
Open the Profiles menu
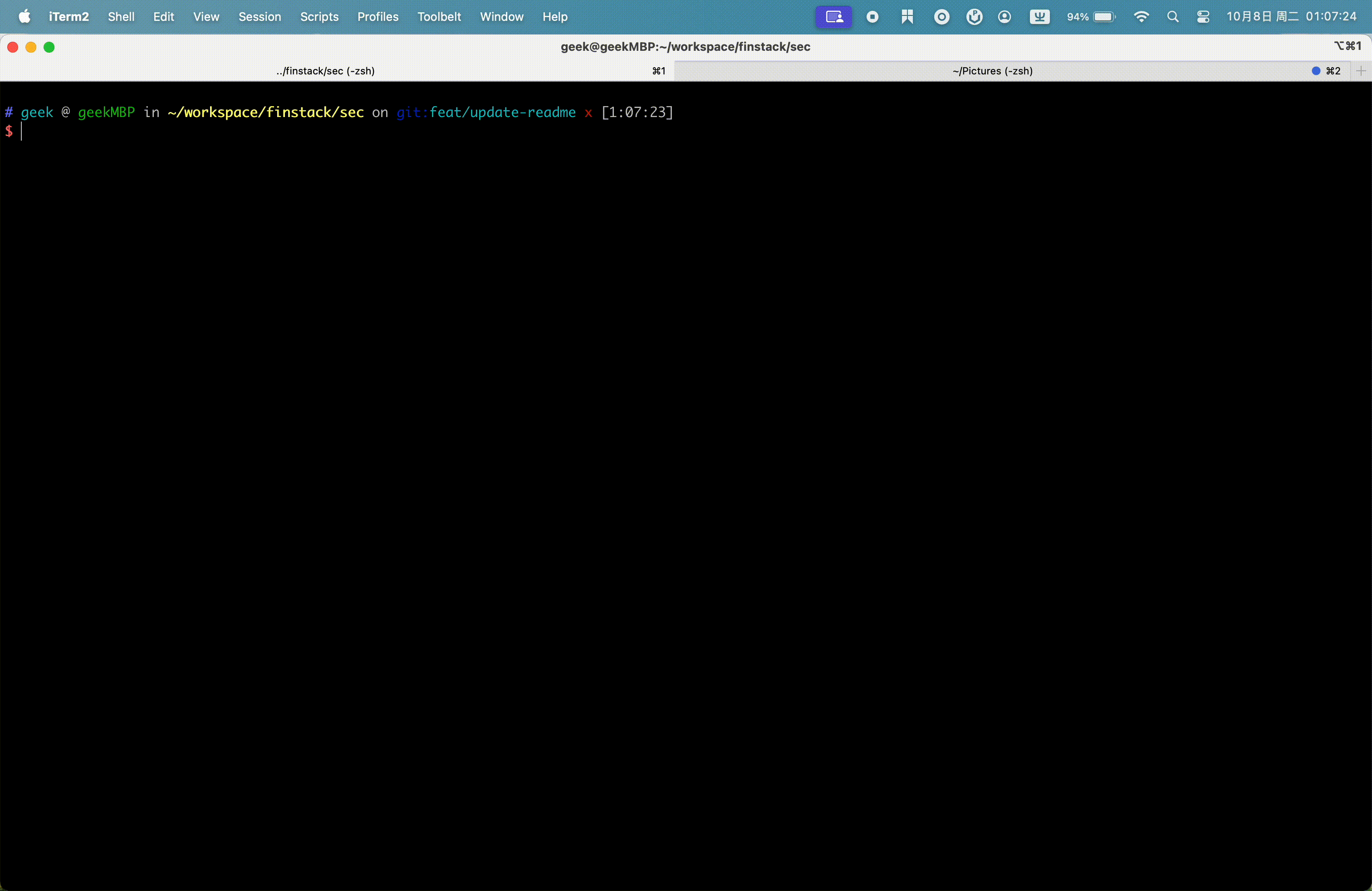[x=377, y=17]
